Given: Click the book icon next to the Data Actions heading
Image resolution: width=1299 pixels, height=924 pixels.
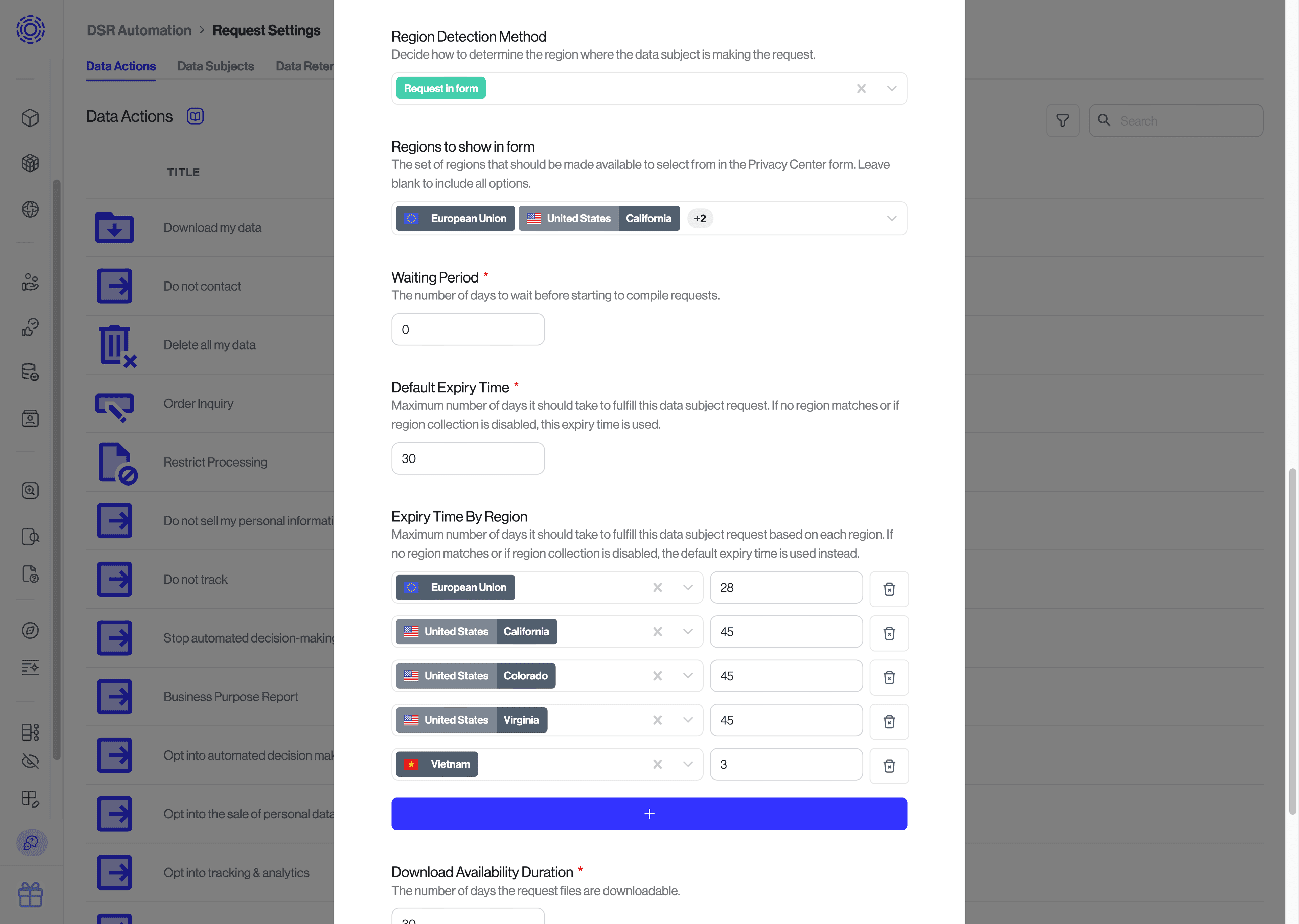Looking at the screenshot, I should (195, 116).
